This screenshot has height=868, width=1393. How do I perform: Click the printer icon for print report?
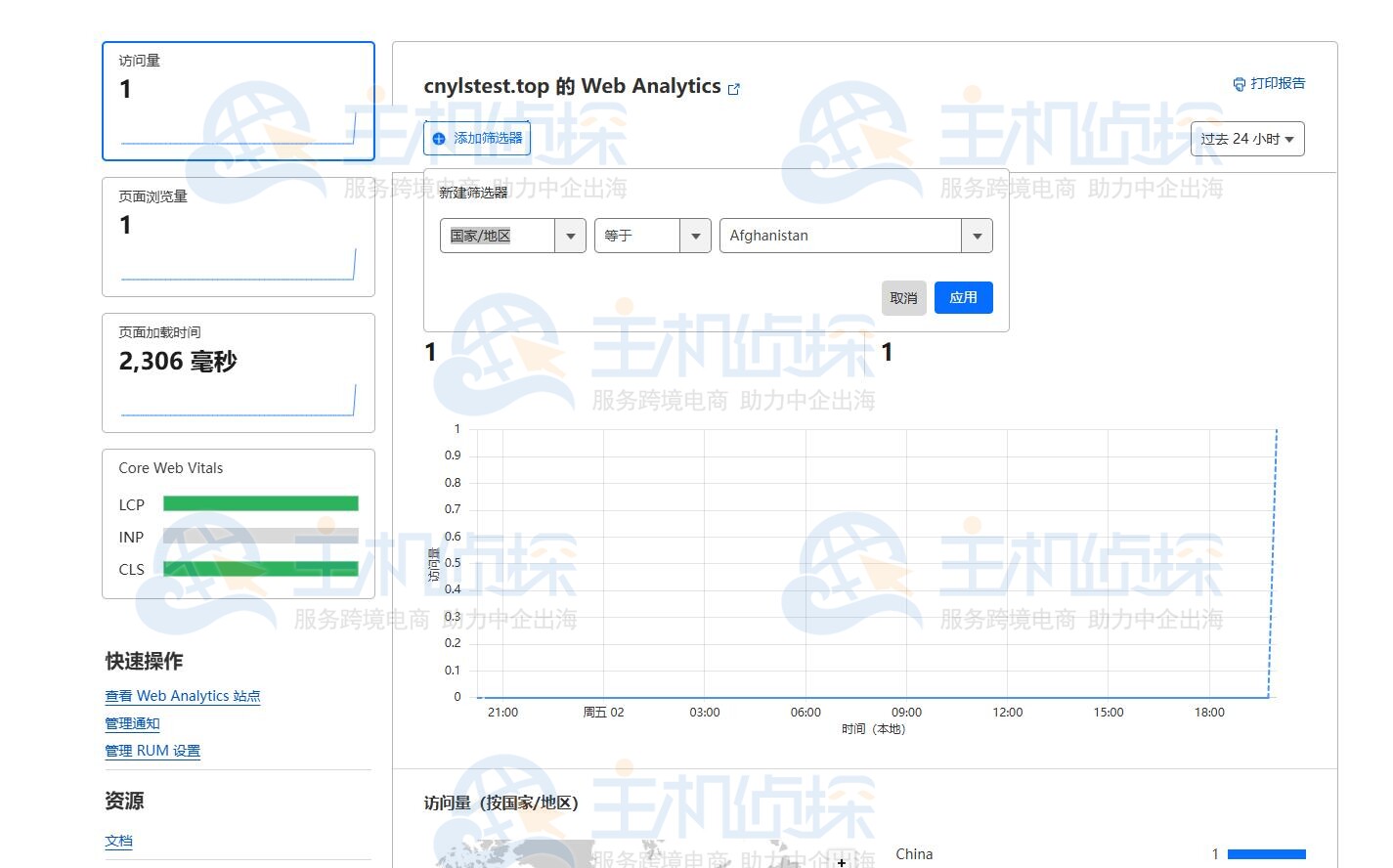point(1239,84)
